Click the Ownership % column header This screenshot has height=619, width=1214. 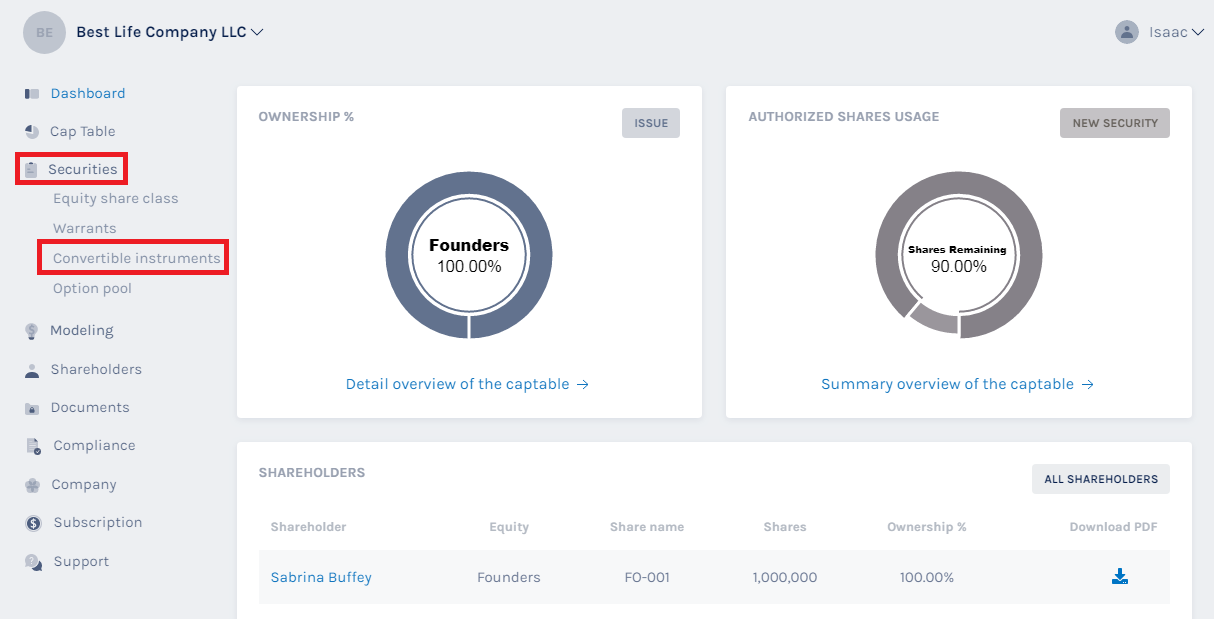[927, 527]
